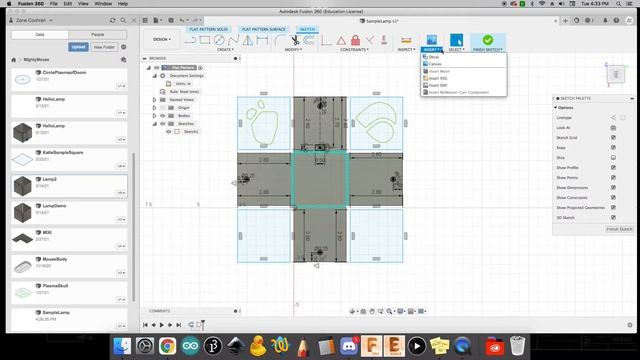Enable the Slice checkbox
The height and width of the screenshot is (360, 640).
[x=613, y=158]
